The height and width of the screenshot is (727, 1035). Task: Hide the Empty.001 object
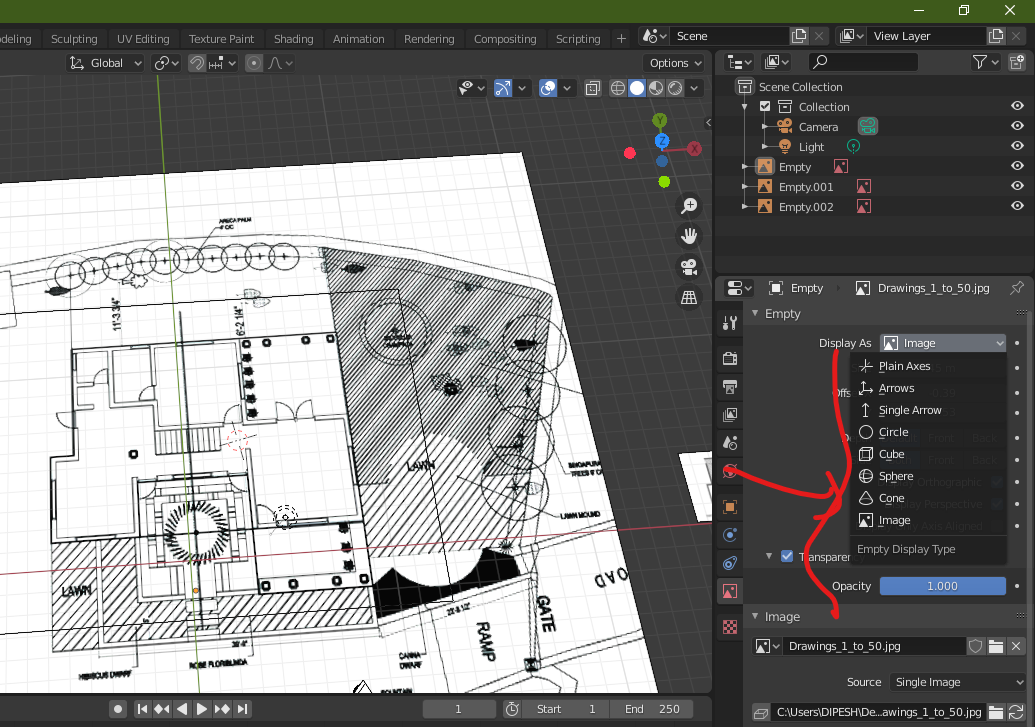pos(1017,186)
